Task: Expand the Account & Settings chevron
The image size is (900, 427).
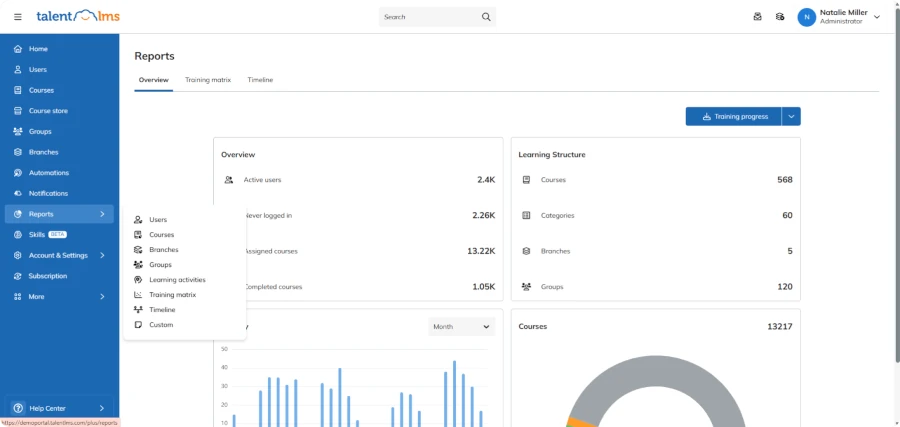Action: point(102,255)
